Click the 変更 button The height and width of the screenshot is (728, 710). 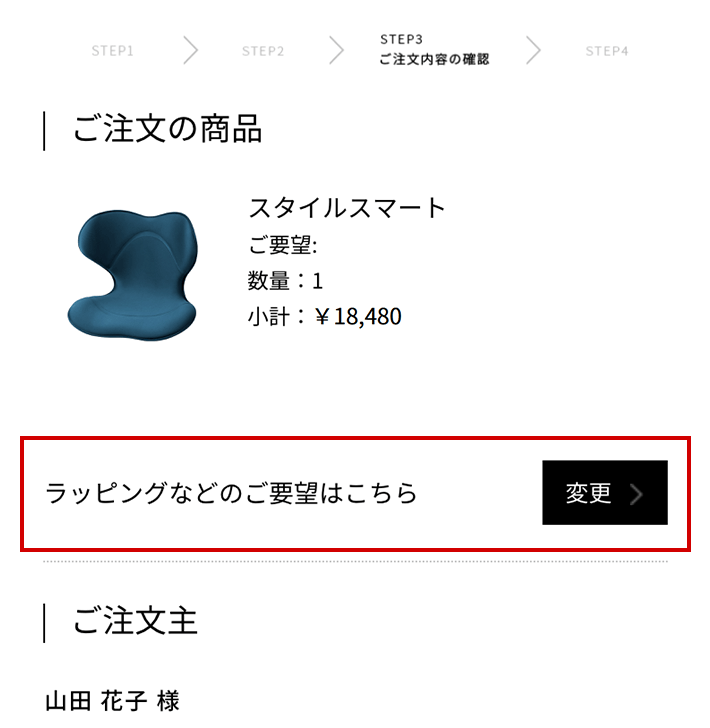(x=605, y=493)
